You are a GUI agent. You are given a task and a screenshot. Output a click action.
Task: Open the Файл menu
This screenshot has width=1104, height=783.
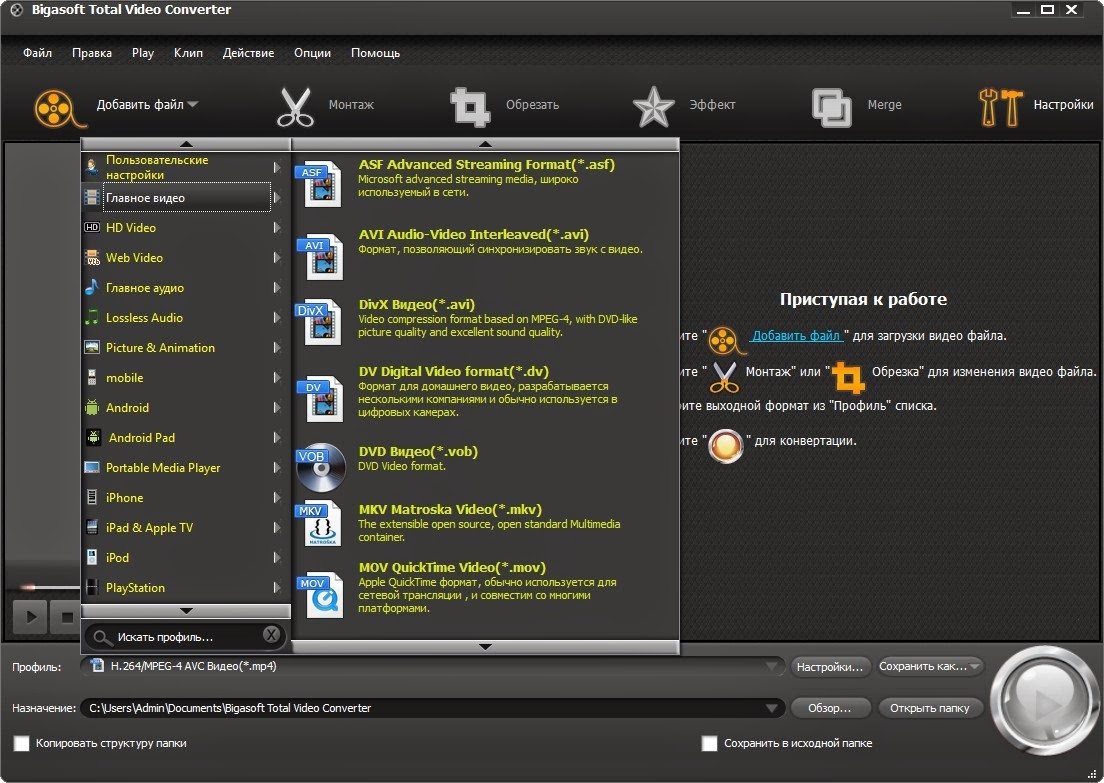click(x=37, y=53)
